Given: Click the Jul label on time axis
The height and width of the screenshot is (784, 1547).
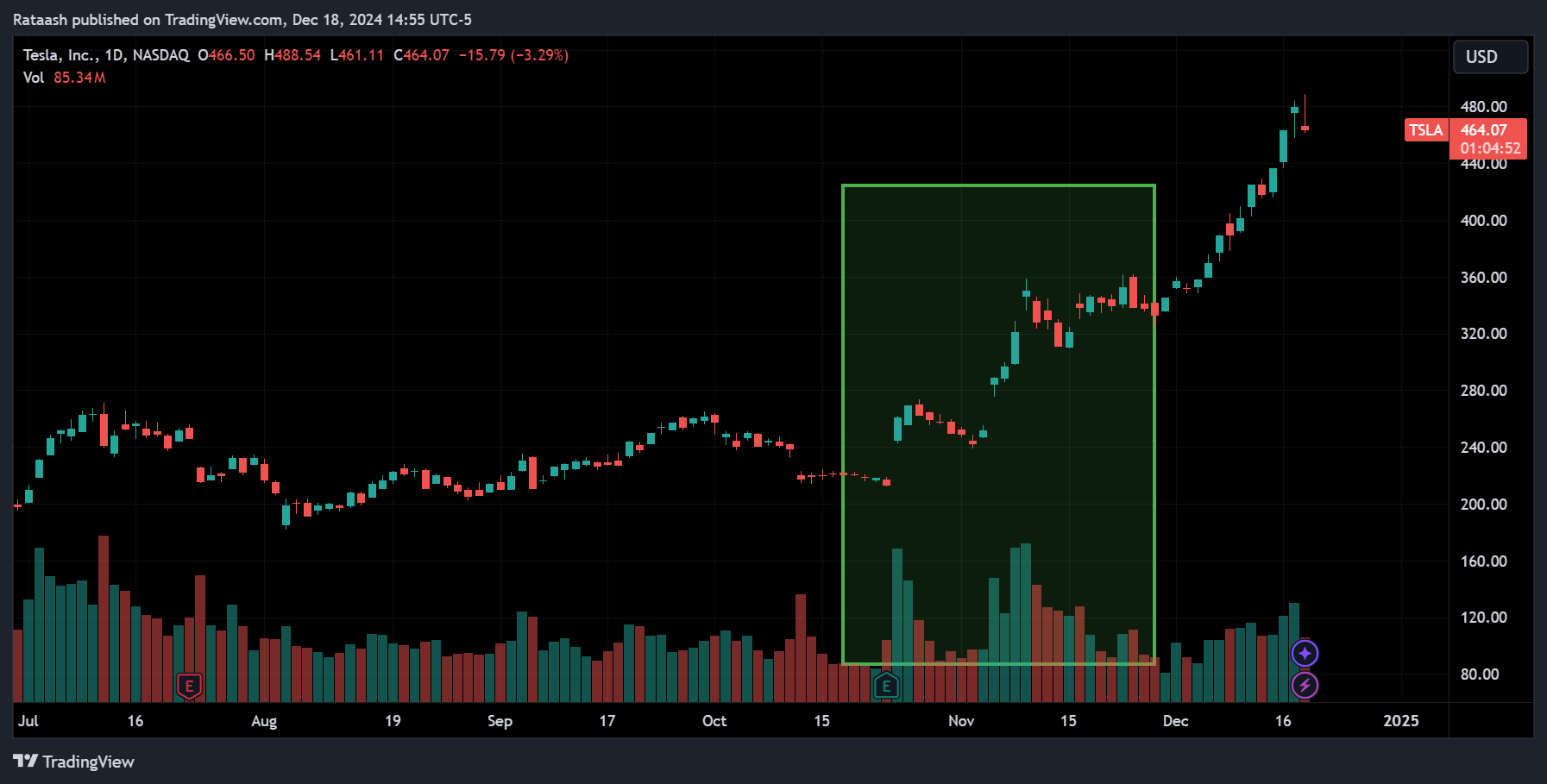Looking at the screenshot, I should (x=28, y=721).
